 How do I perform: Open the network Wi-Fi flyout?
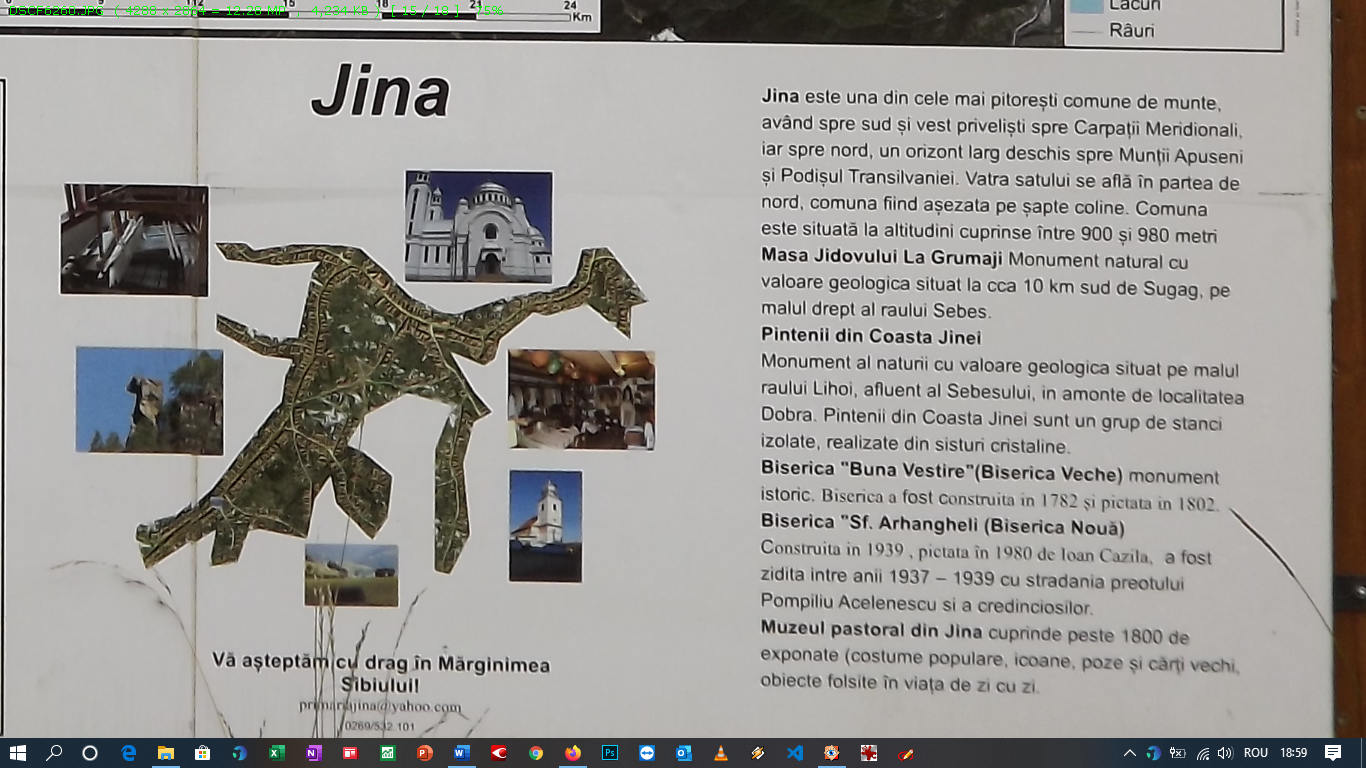(1203, 753)
